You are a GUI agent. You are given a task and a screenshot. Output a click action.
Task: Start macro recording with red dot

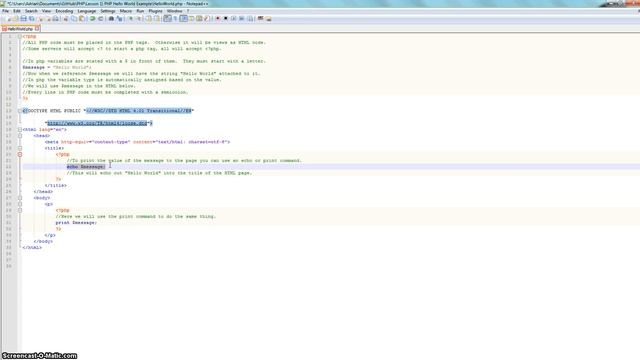218,19
